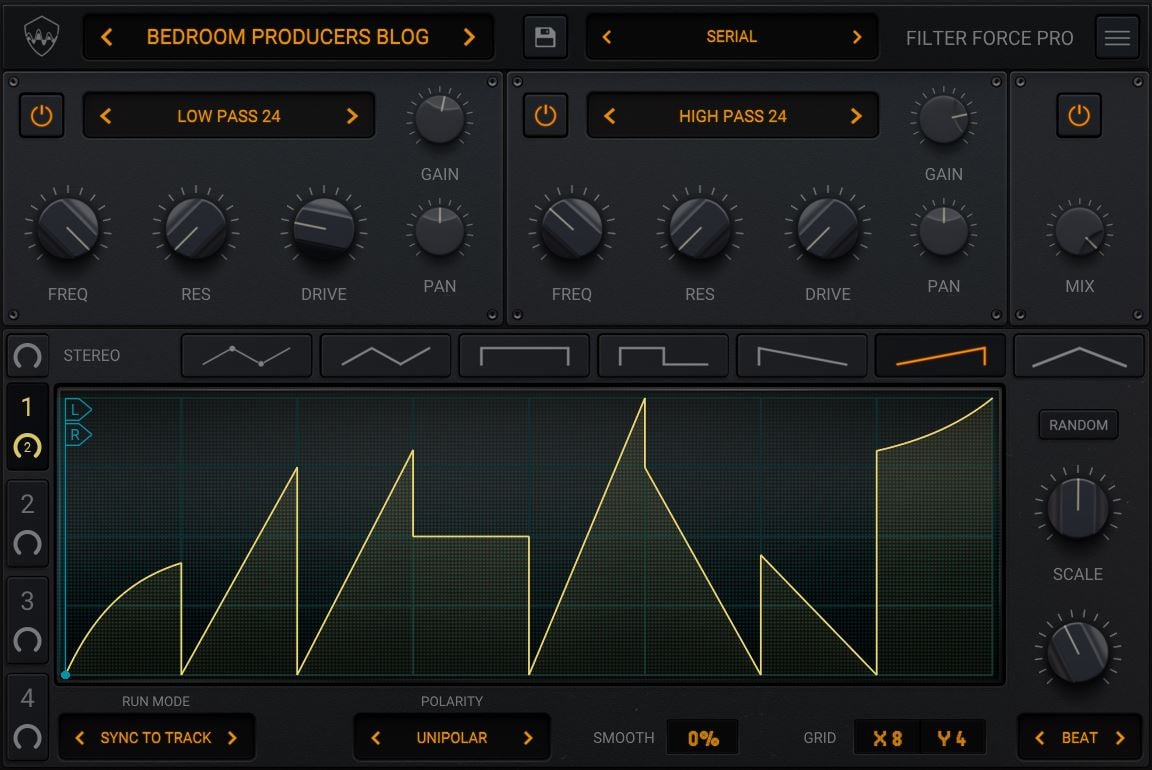
Task: Toggle the Mix section power button
Action: click(1078, 116)
